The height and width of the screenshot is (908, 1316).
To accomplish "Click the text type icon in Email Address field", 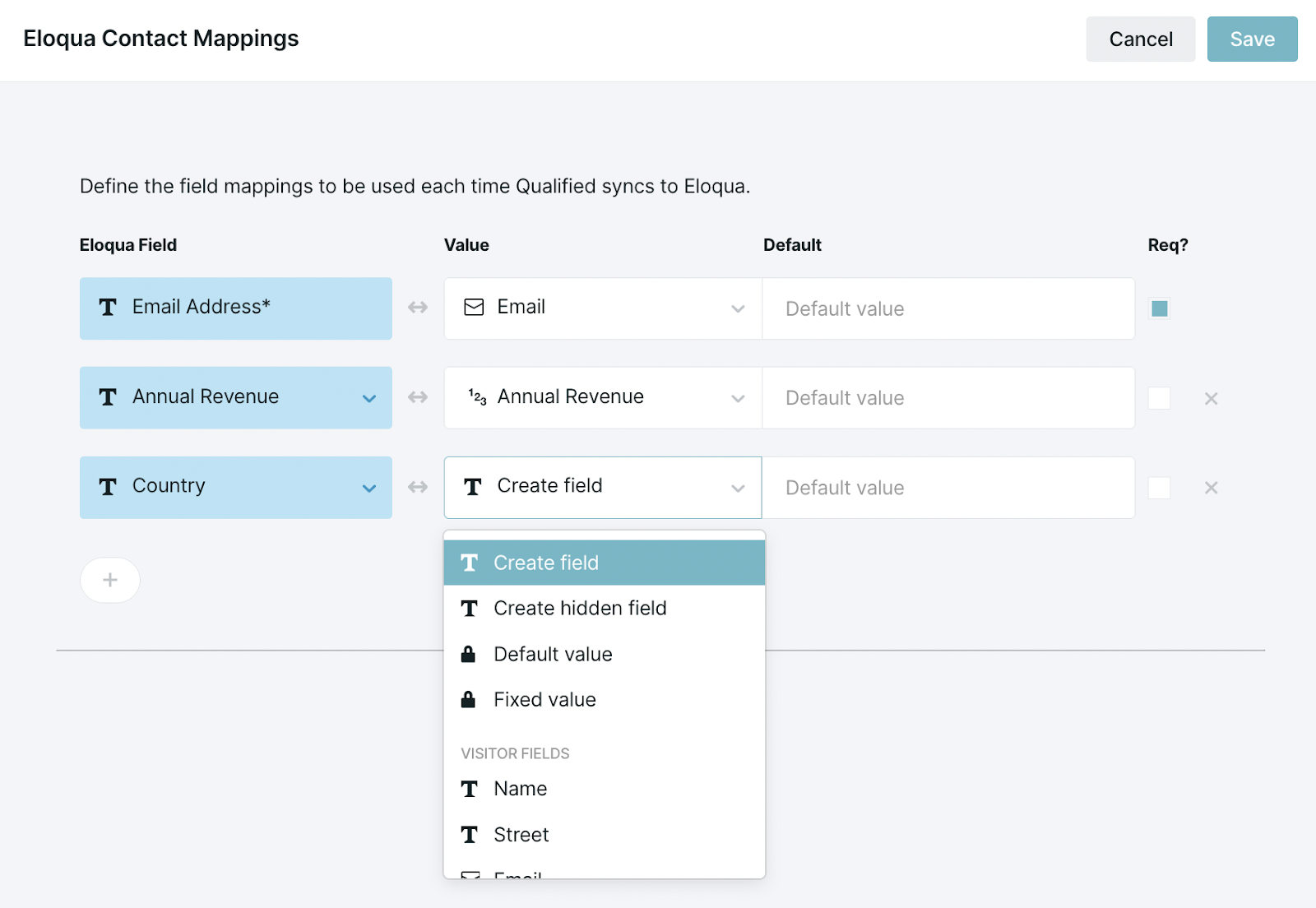I will pos(108,308).
